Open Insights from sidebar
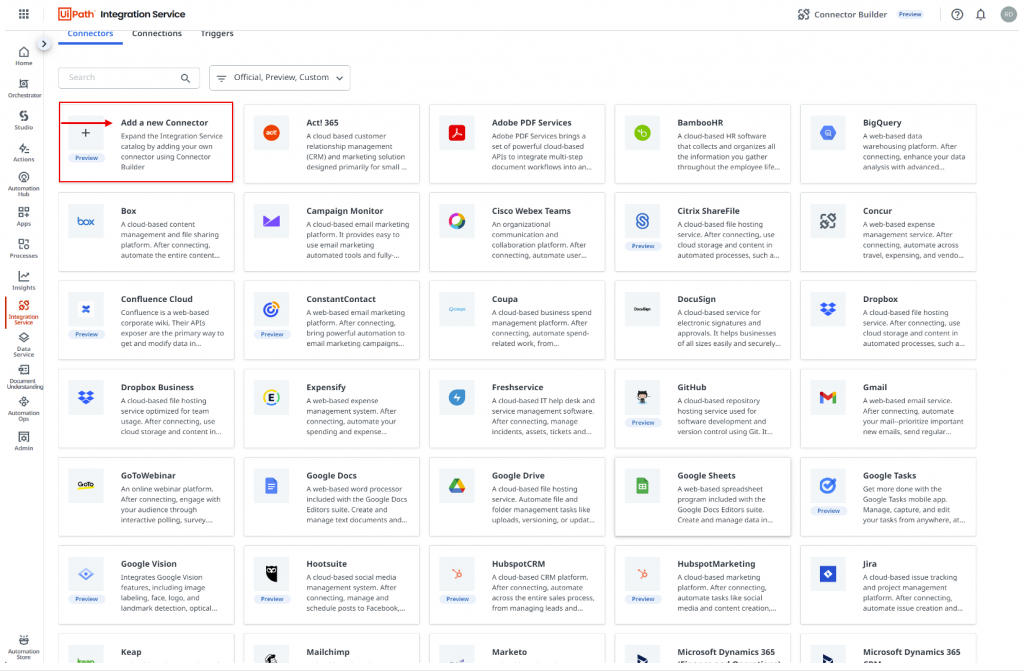The height and width of the screenshot is (671, 1024). (24, 280)
